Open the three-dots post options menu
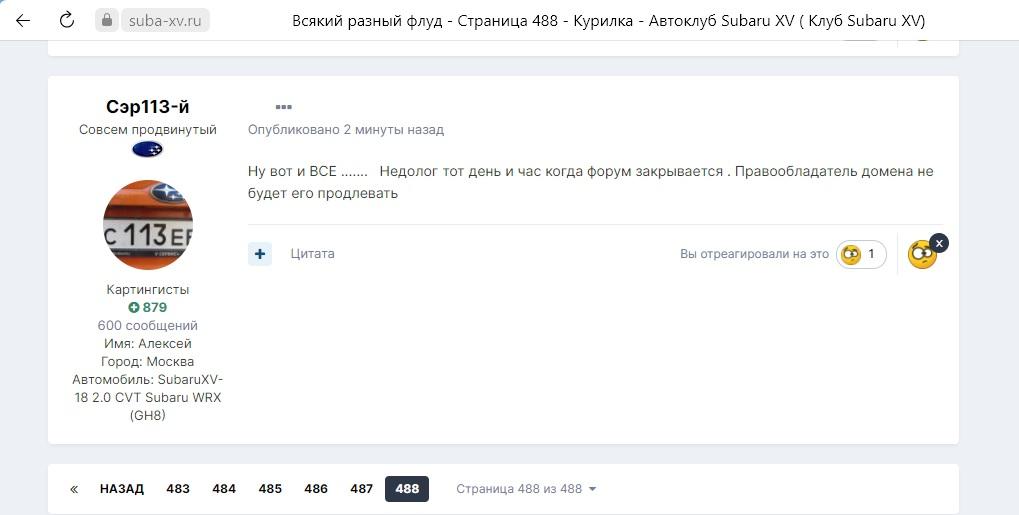The height and width of the screenshot is (515, 1019). pos(283,107)
